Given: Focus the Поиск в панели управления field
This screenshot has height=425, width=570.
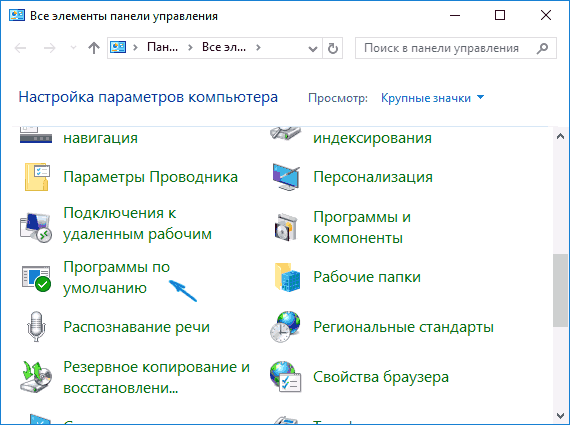Looking at the screenshot, I should 455,48.
